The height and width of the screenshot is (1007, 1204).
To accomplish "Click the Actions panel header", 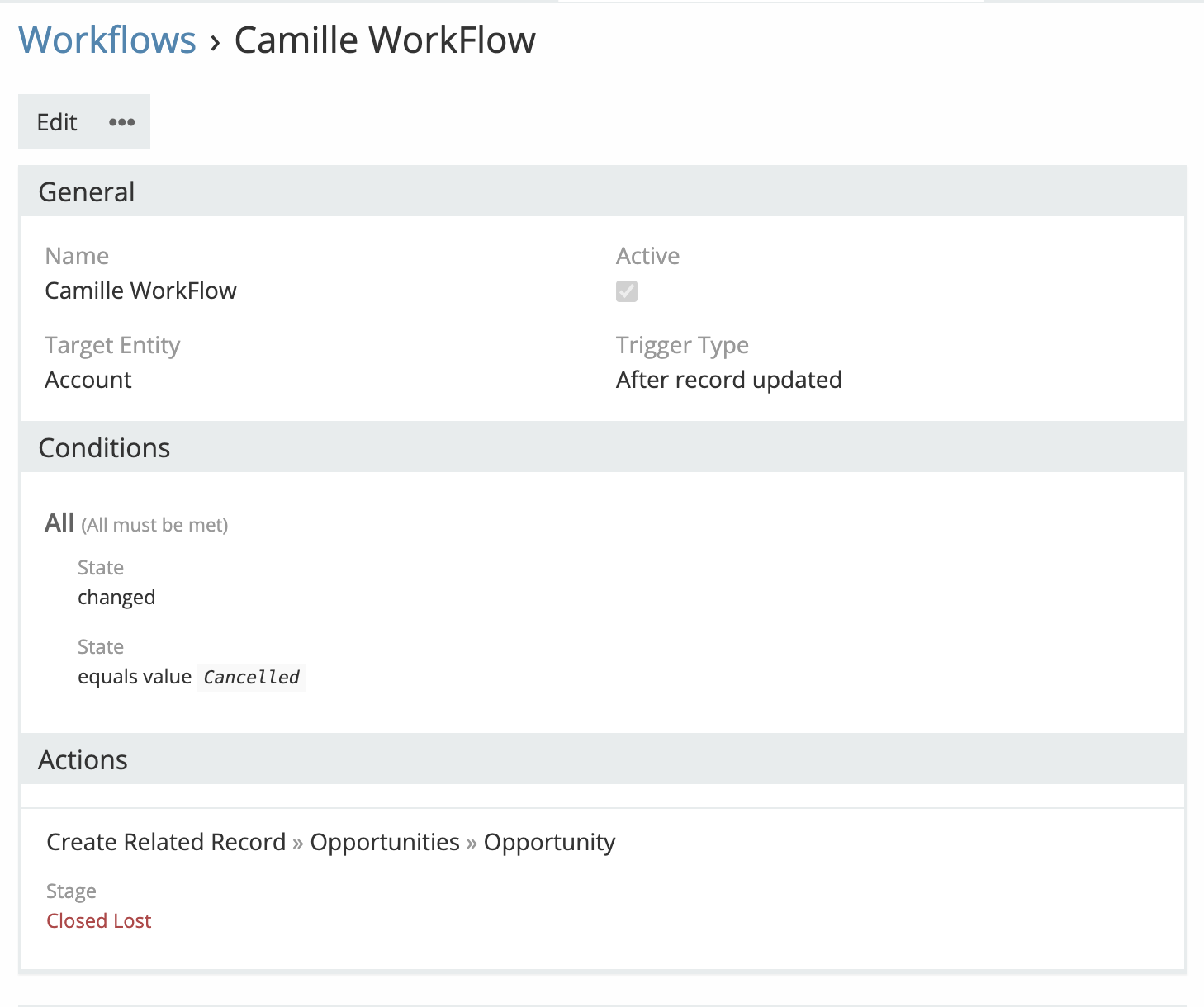I will point(83,759).
